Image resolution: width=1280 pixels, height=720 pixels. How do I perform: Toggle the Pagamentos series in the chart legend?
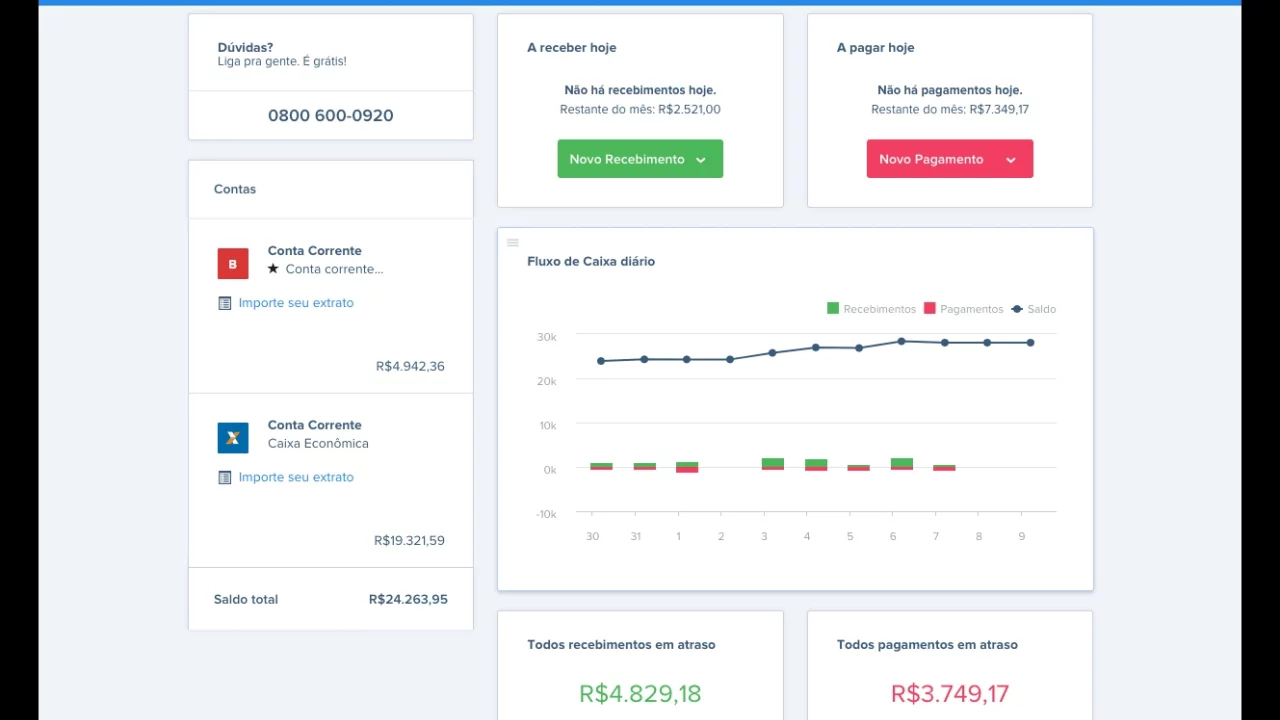click(963, 309)
